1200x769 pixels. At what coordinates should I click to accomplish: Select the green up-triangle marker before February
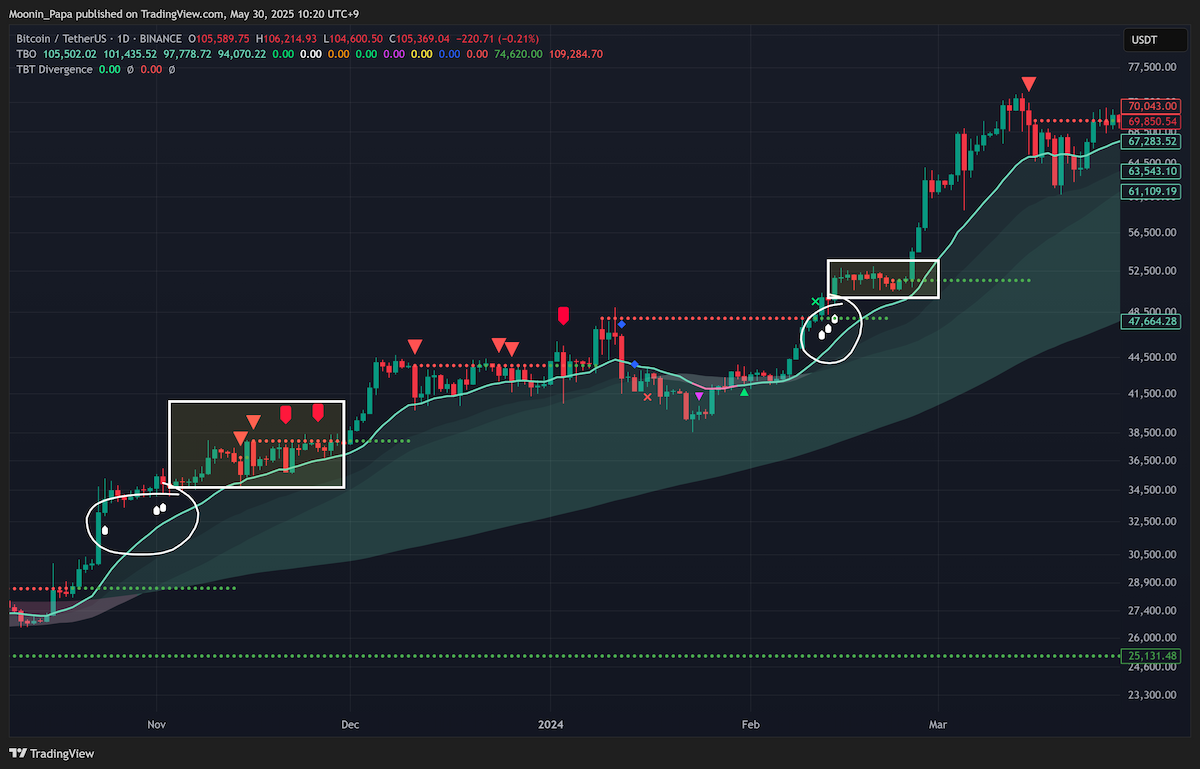coord(744,392)
